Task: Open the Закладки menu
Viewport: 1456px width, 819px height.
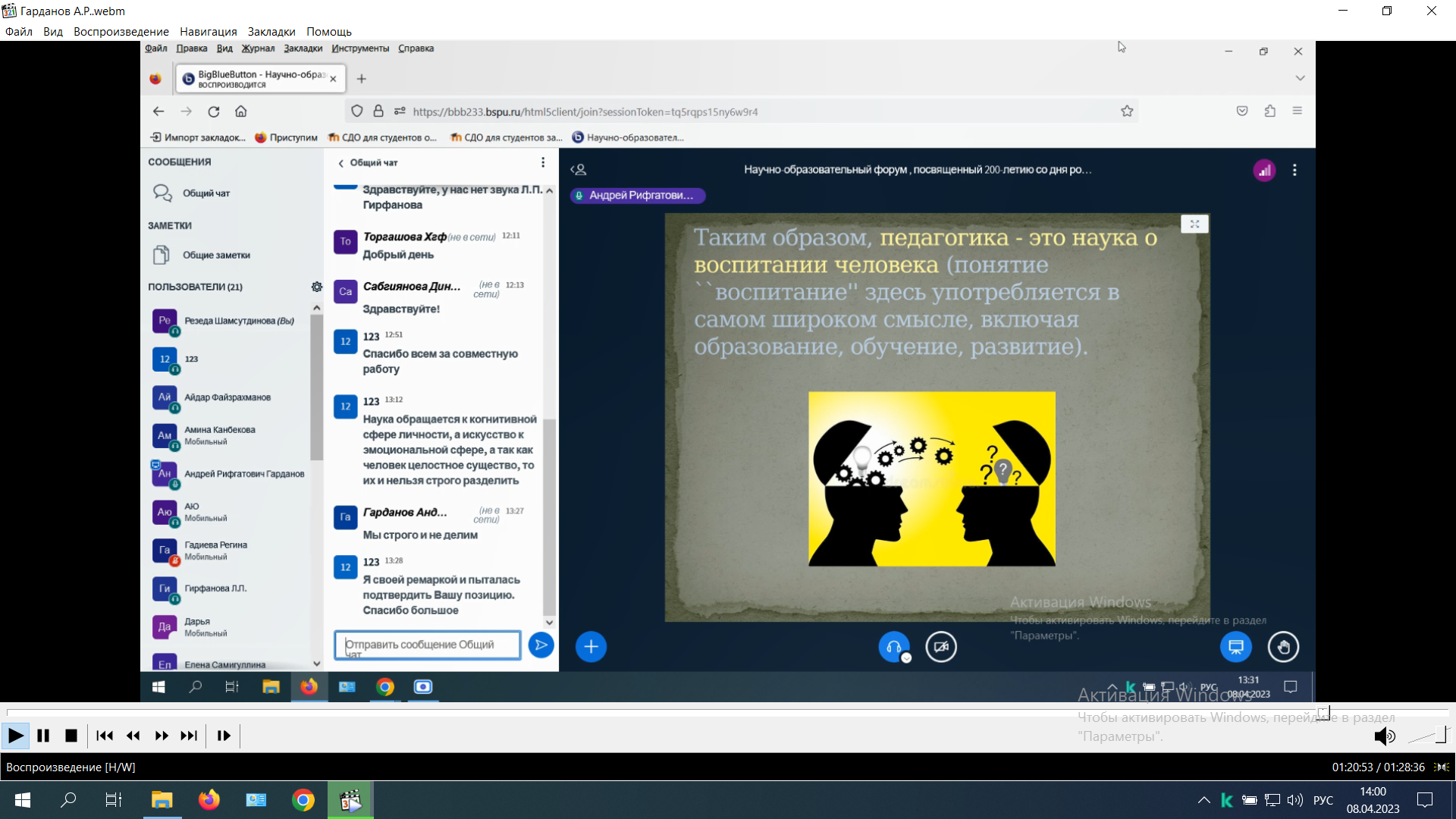Action: 271,31
